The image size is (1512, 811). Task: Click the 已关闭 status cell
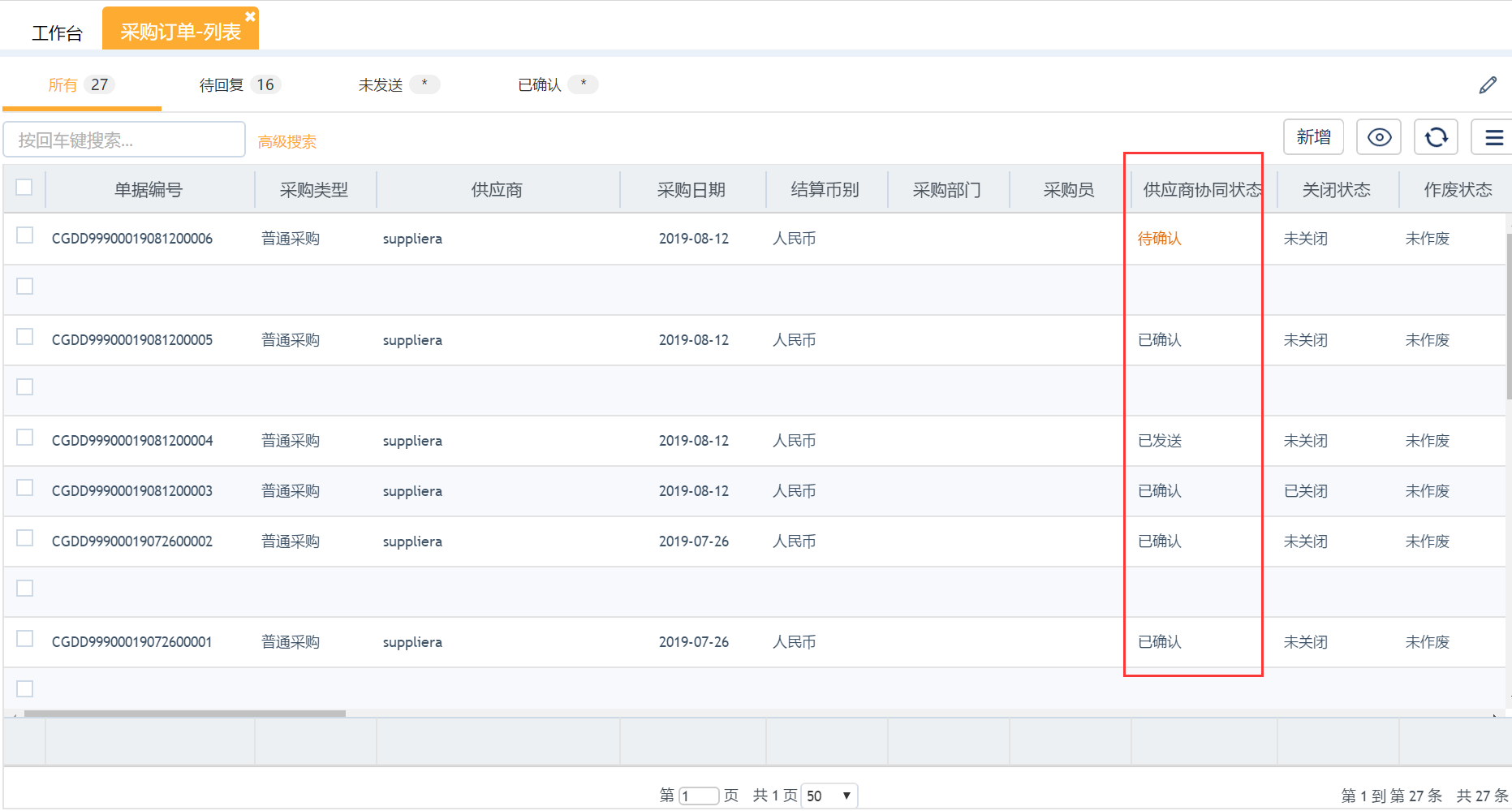[1306, 491]
